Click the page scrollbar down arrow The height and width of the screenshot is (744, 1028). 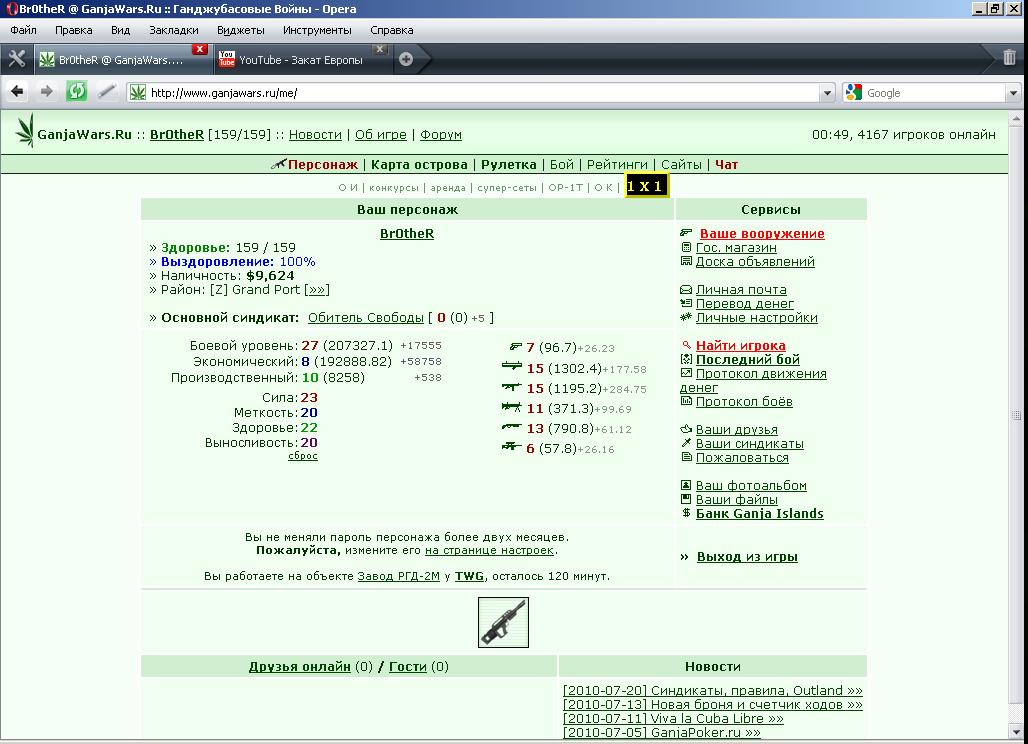coord(1017,732)
